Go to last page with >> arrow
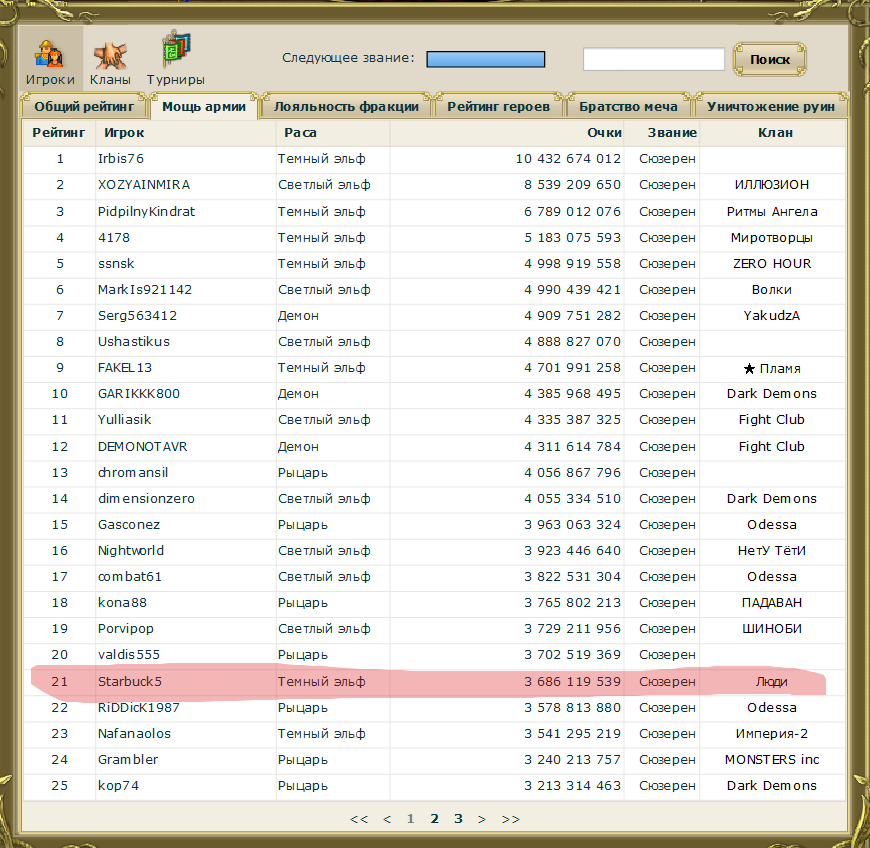This screenshot has height=848, width=870. 510,819
